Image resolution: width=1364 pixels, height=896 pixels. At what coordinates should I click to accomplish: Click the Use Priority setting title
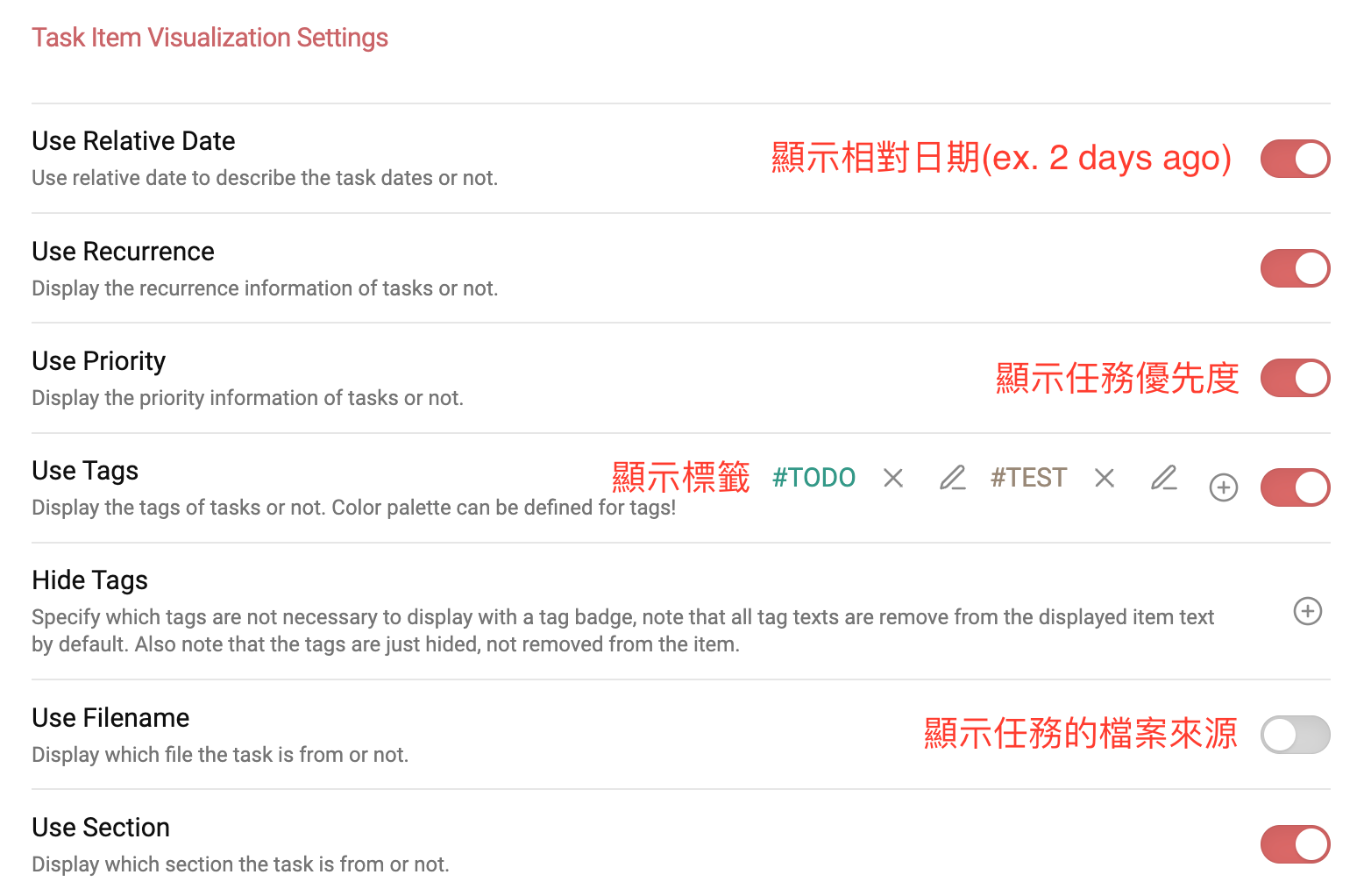[98, 360]
